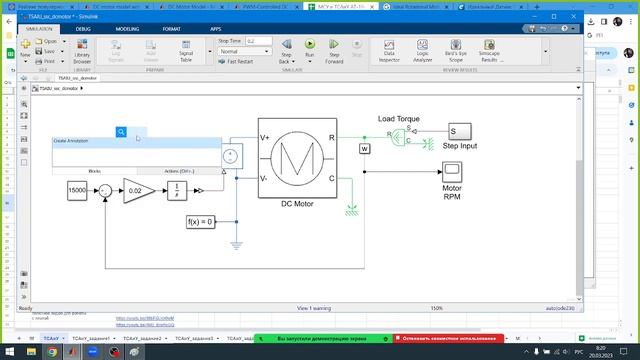The width and height of the screenshot is (640, 360).
Task: Collapse the toolstrip with the minimize arrow
Action: 578,70
